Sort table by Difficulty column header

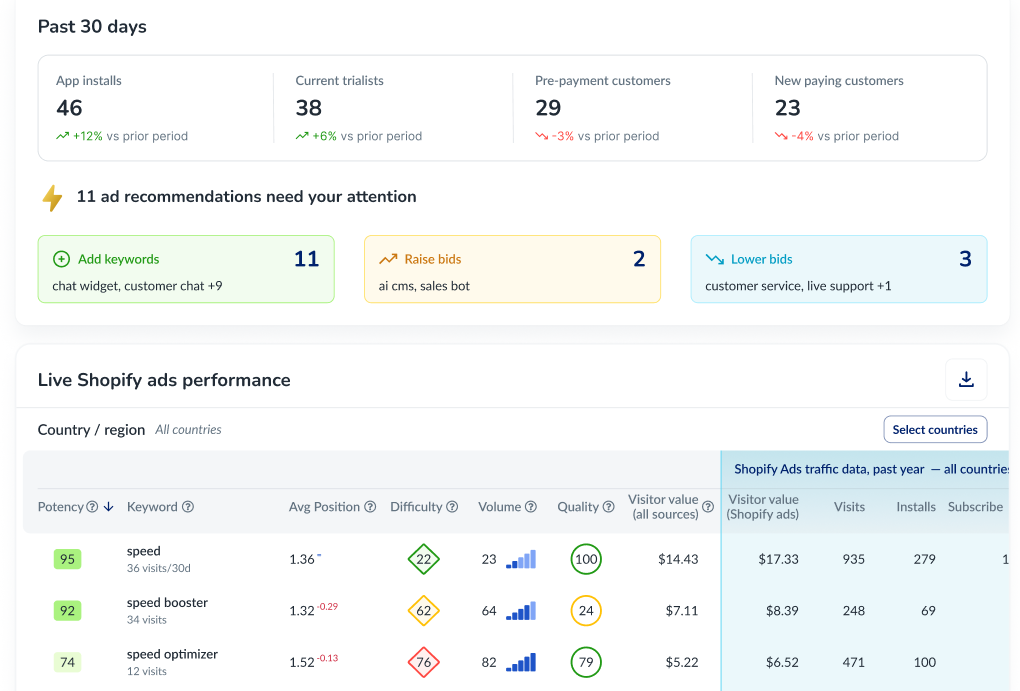point(416,507)
